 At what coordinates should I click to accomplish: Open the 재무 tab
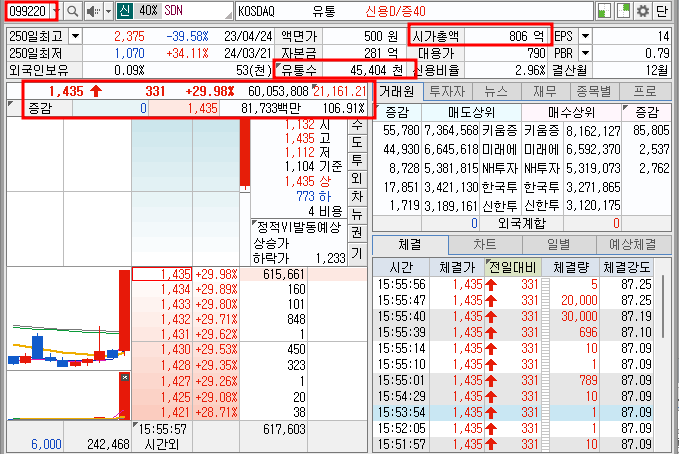click(545, 91)
